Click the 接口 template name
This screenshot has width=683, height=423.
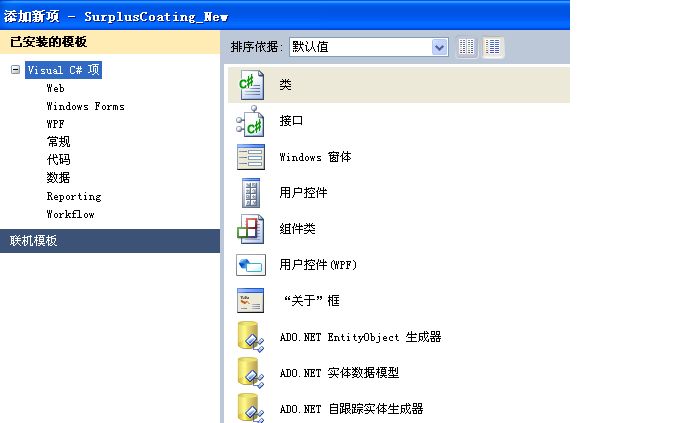pyautogui.click(x=291, y=121)
